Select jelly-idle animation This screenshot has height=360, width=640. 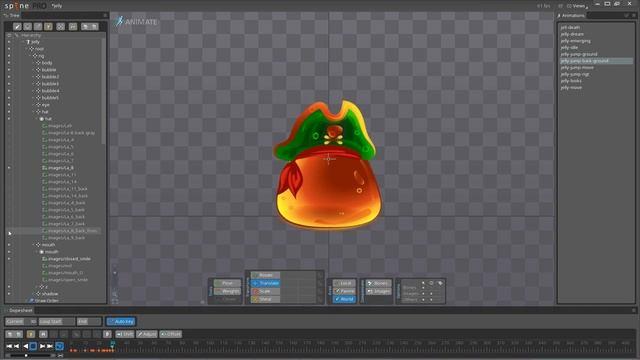(x=569, y=47)
